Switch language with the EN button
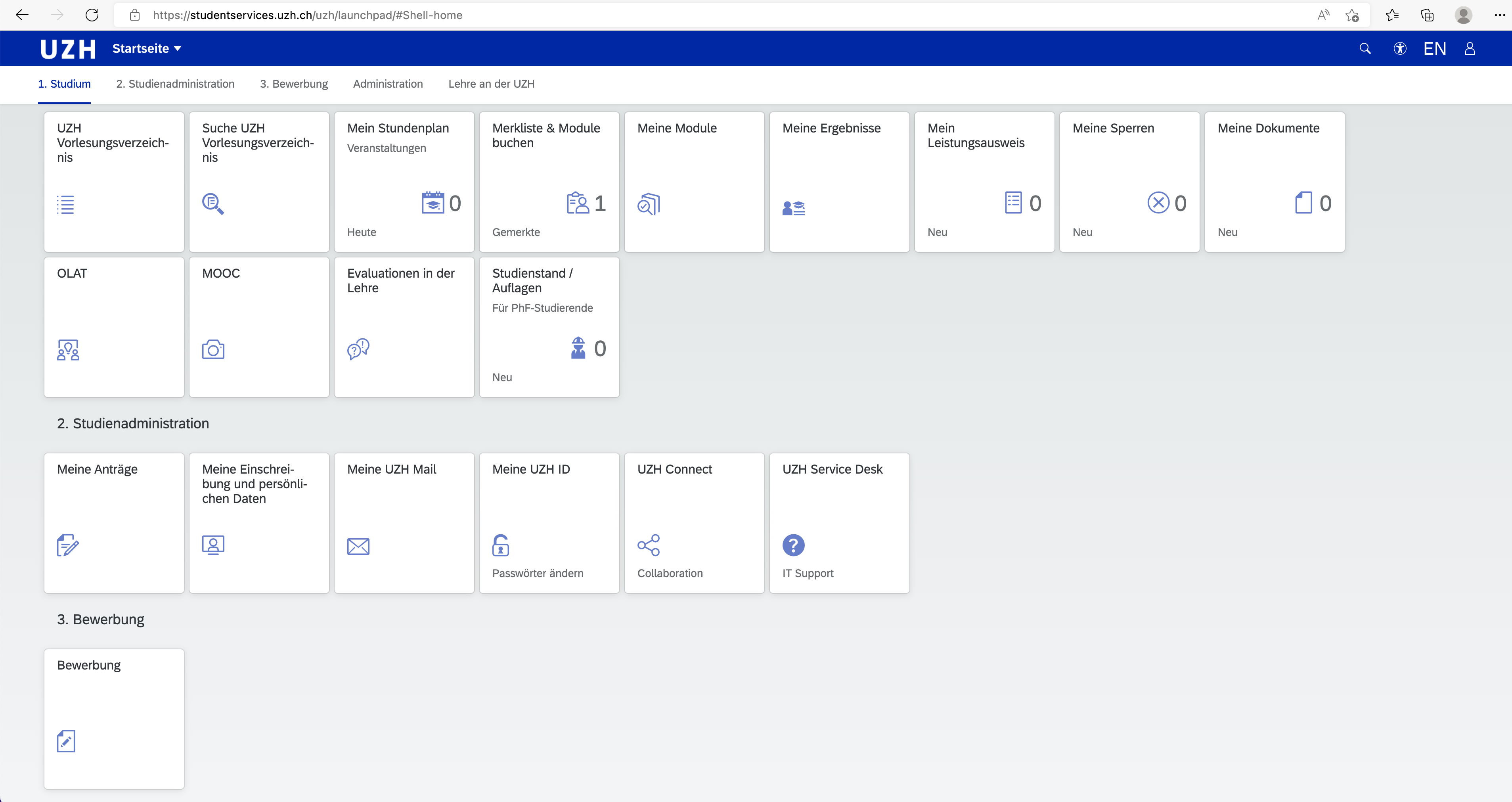Viewport: 1512px width, 802px height. [x=1435, y=49]
